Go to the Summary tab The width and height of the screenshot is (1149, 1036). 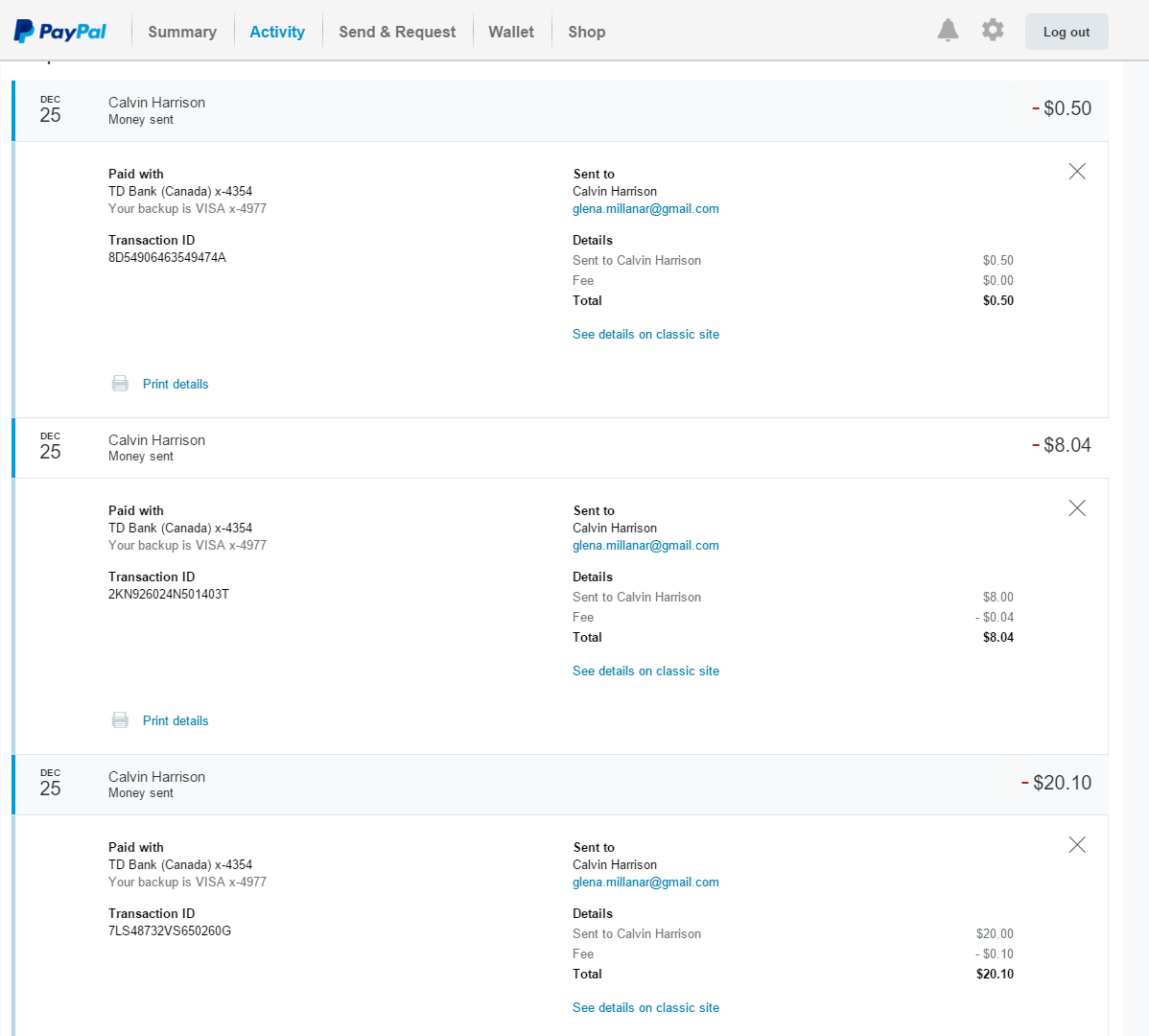point(182,33)
